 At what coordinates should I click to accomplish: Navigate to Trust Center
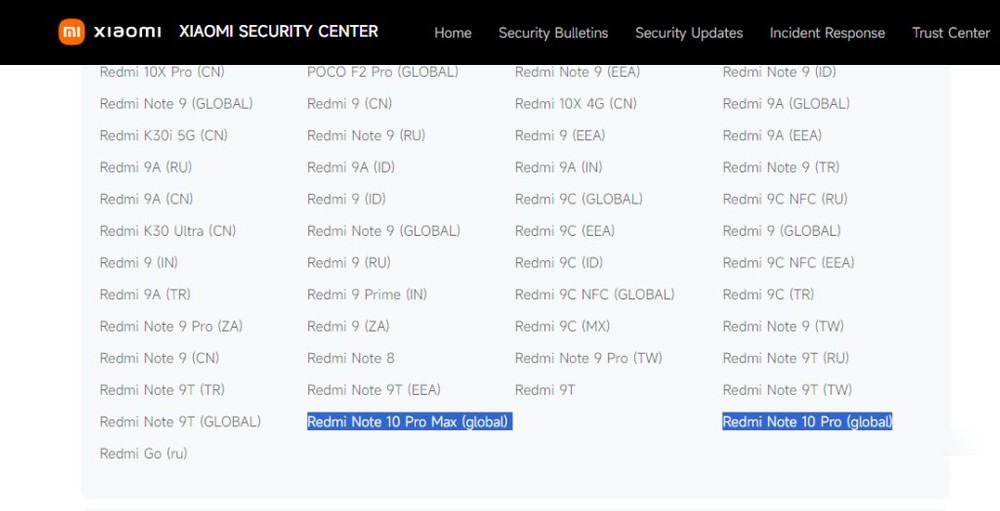[x=950, y=33]
